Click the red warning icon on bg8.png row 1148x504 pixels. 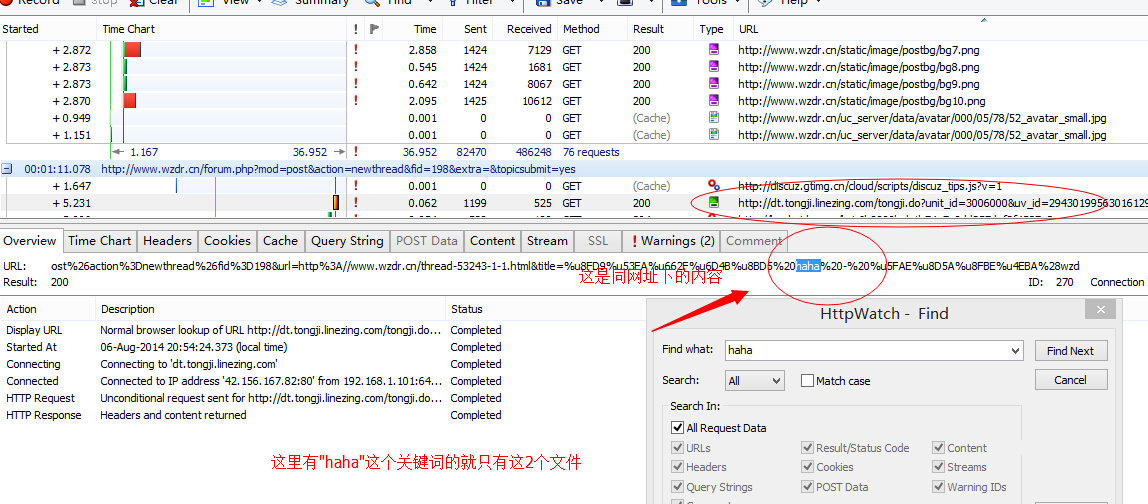[x=356, y=67]
